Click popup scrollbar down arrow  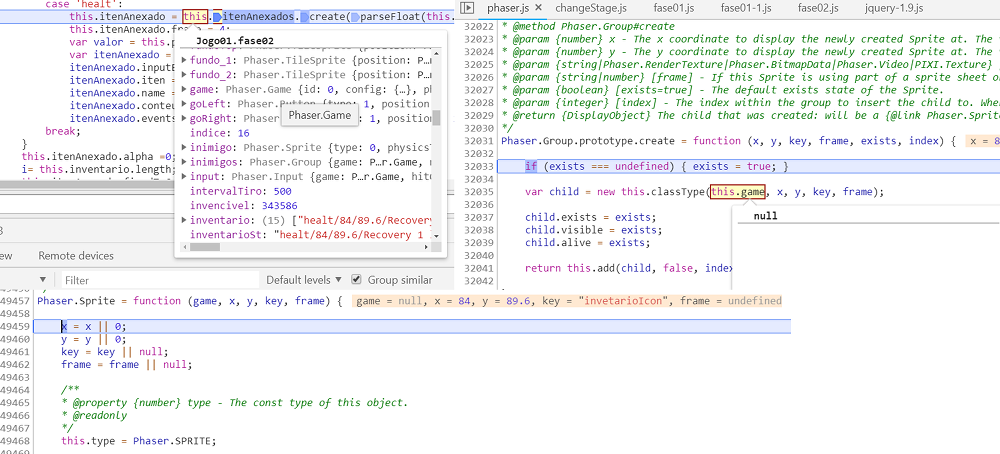(x=436, y=236)
